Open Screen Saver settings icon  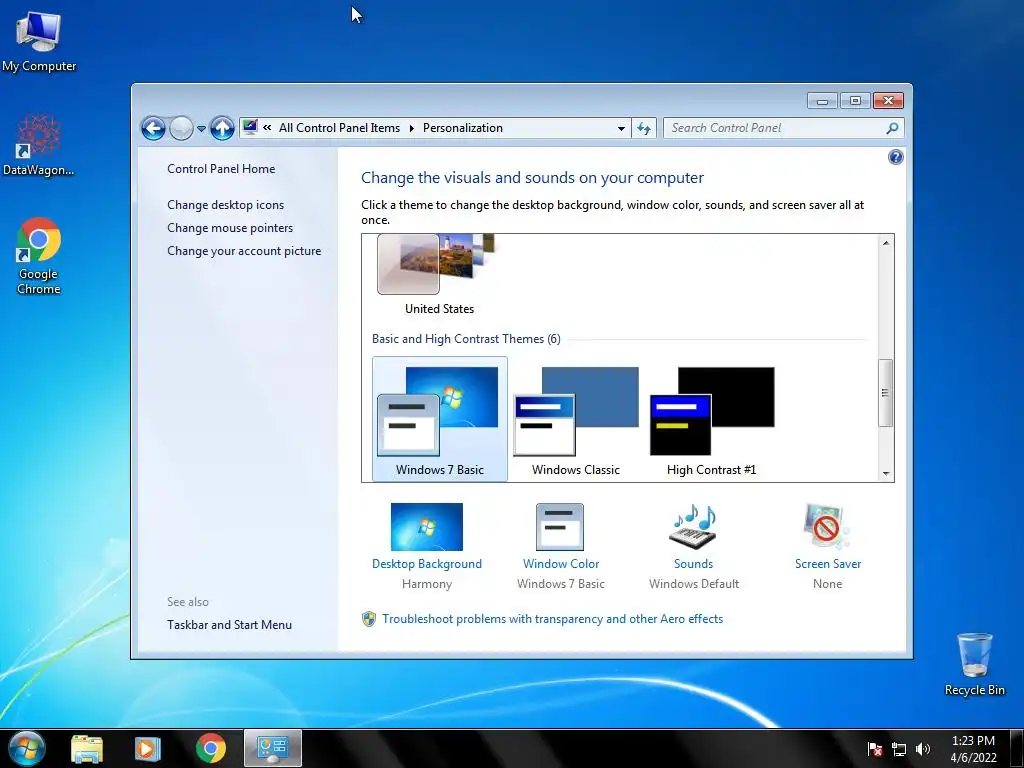pos(827,526)
